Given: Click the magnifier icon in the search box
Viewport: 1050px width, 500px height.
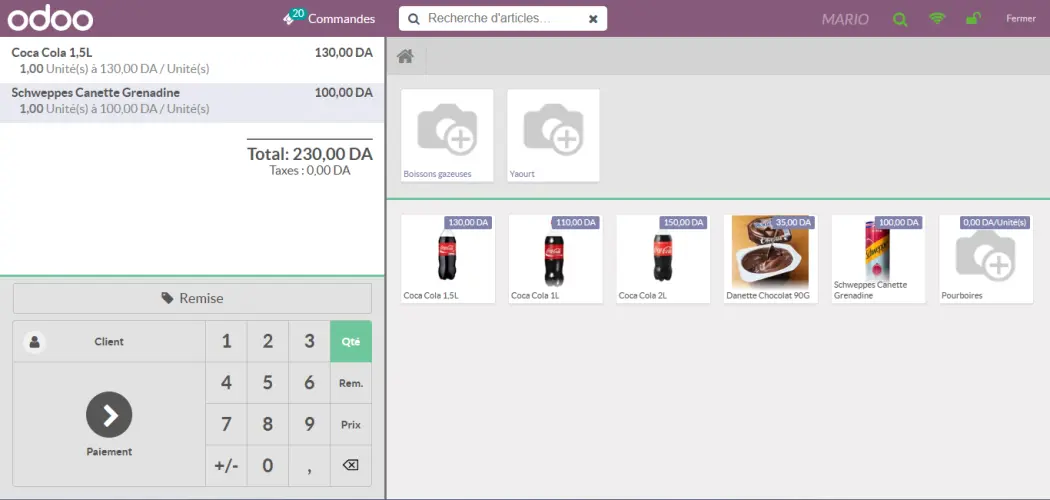Looking at the screenshot, I should (x=414, y=19).
